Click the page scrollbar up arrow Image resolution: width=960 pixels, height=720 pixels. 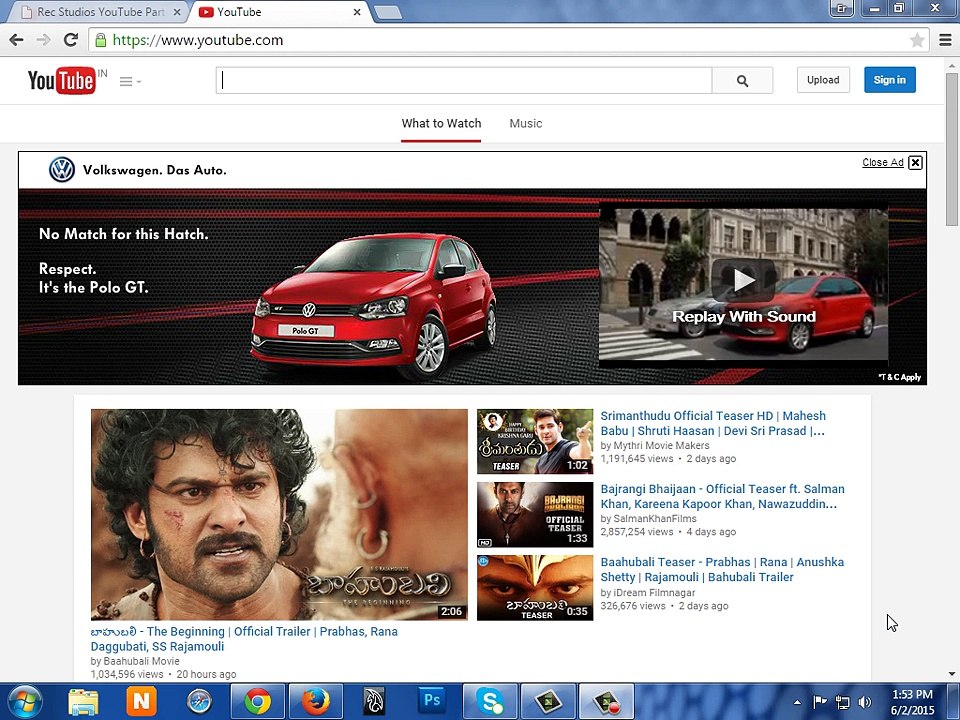952,65
